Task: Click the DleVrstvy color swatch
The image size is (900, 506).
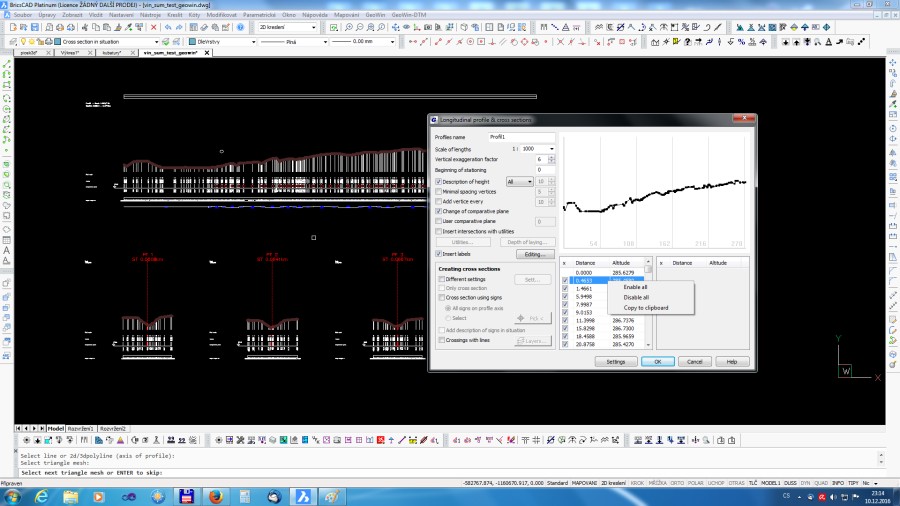Action: [193, 42]
